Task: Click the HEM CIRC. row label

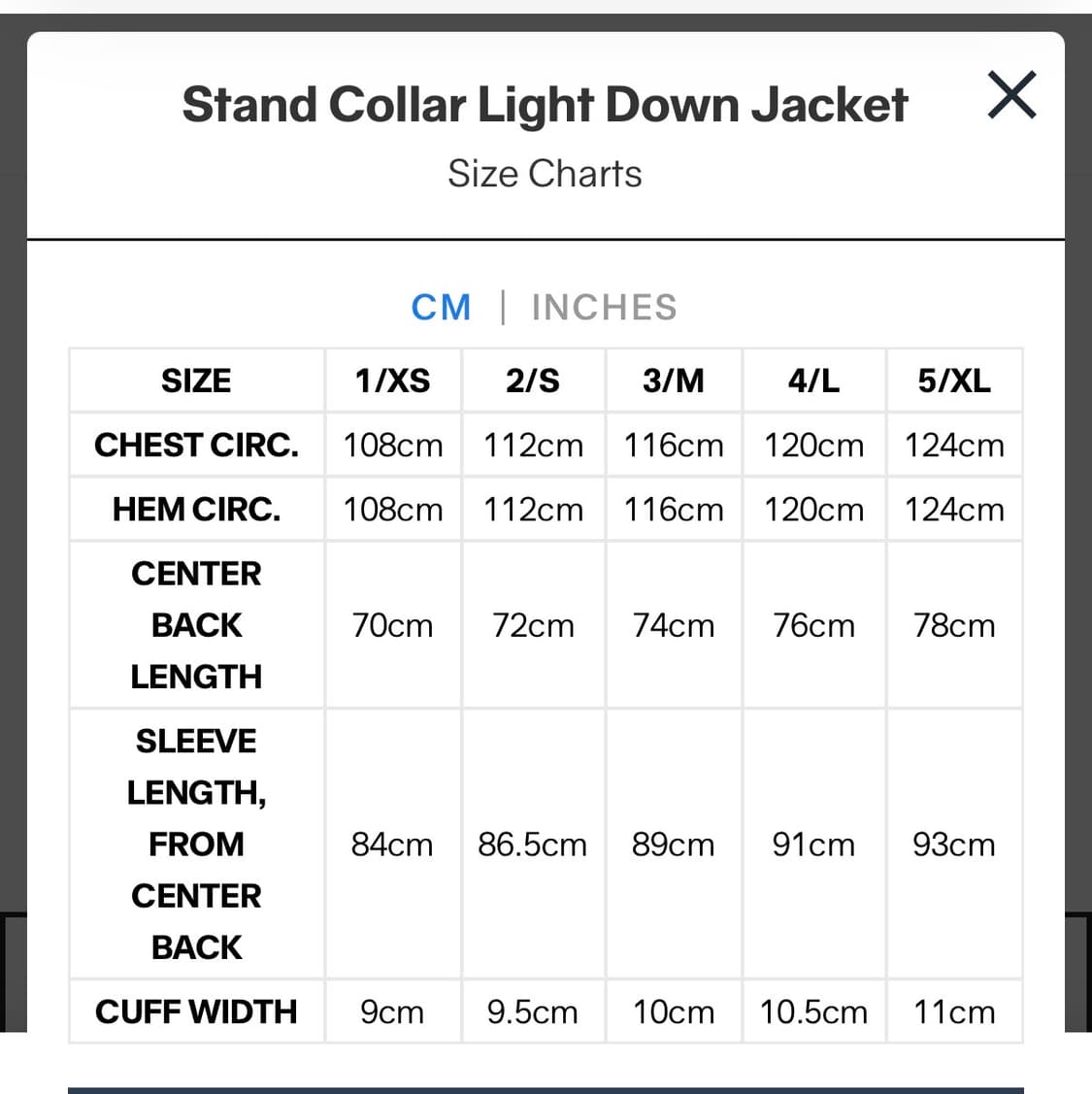Action: (x=196, y=510)
